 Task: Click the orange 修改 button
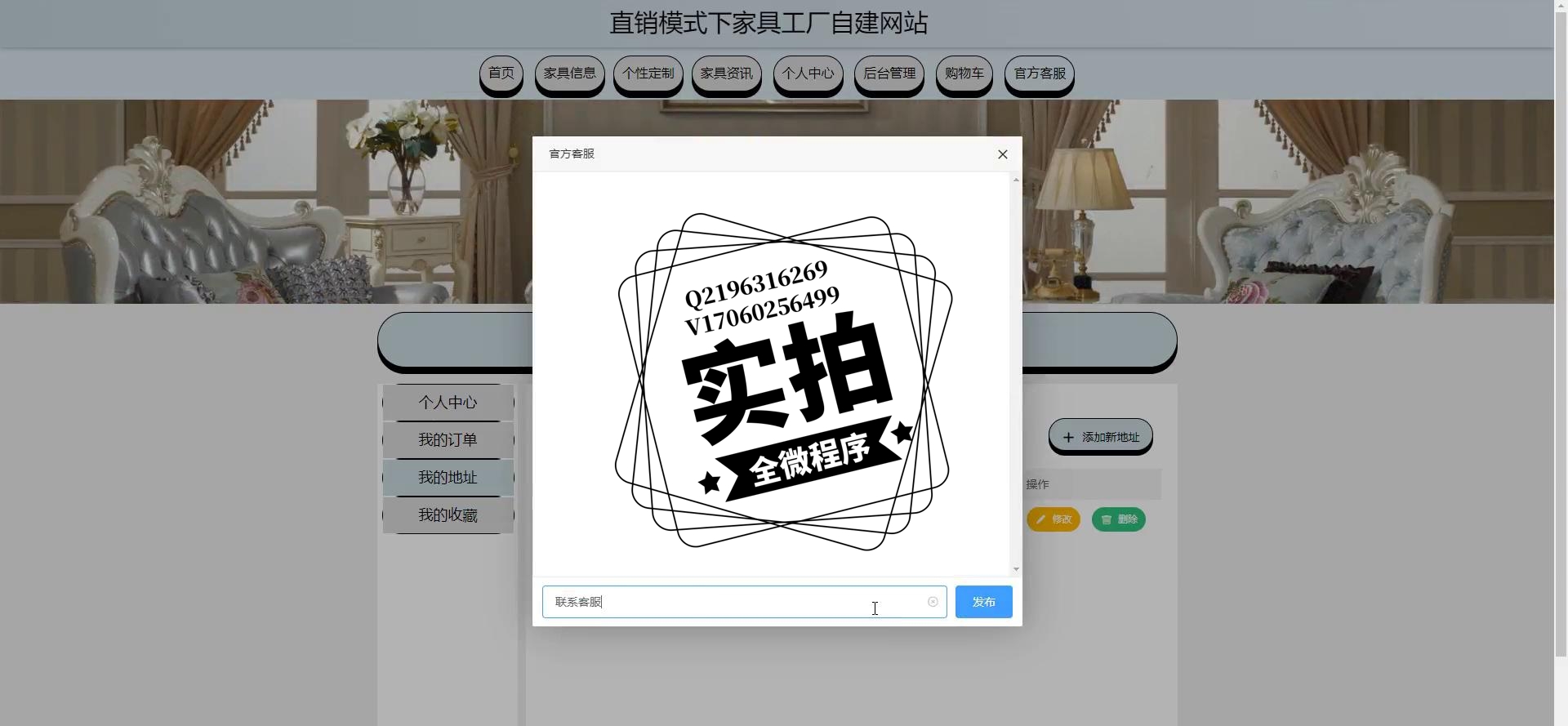pyautogui.click(x=1053, y=519)
